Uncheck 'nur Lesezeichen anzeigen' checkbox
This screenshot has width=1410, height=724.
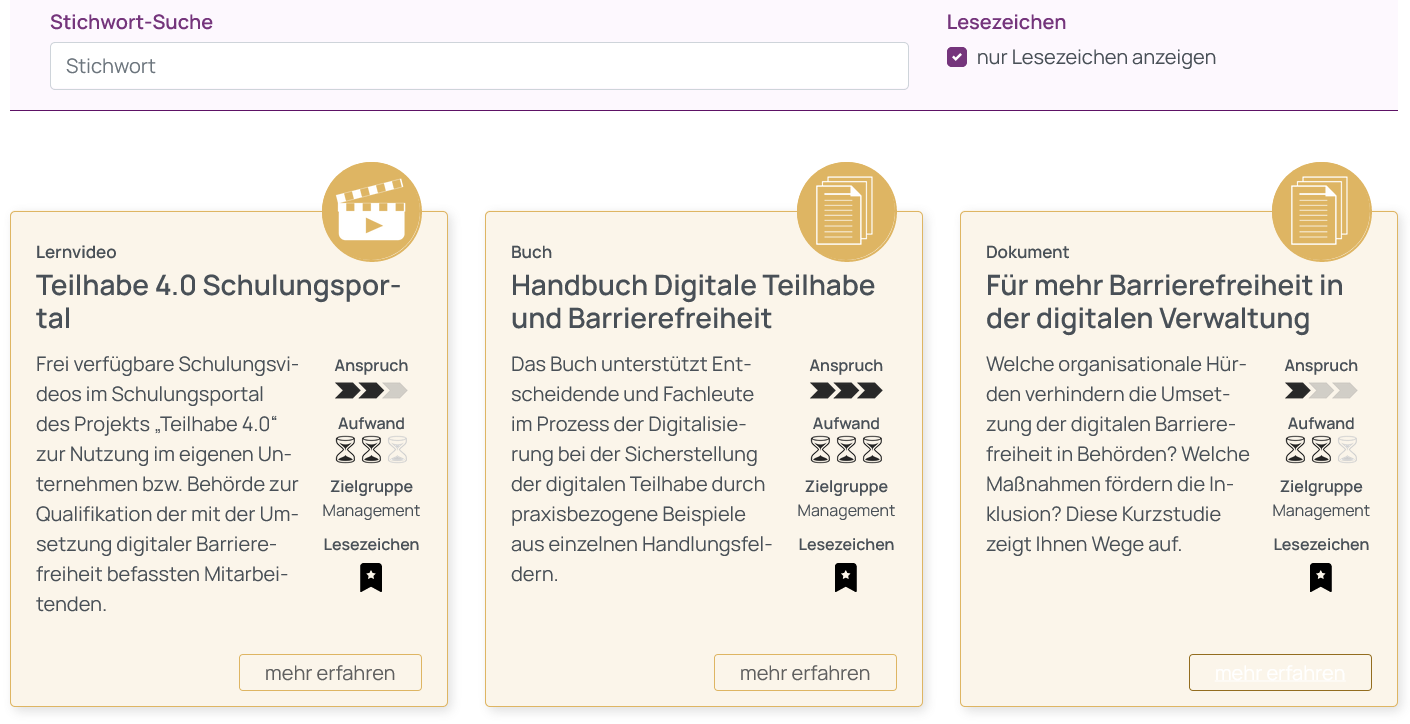pos(957,57)
